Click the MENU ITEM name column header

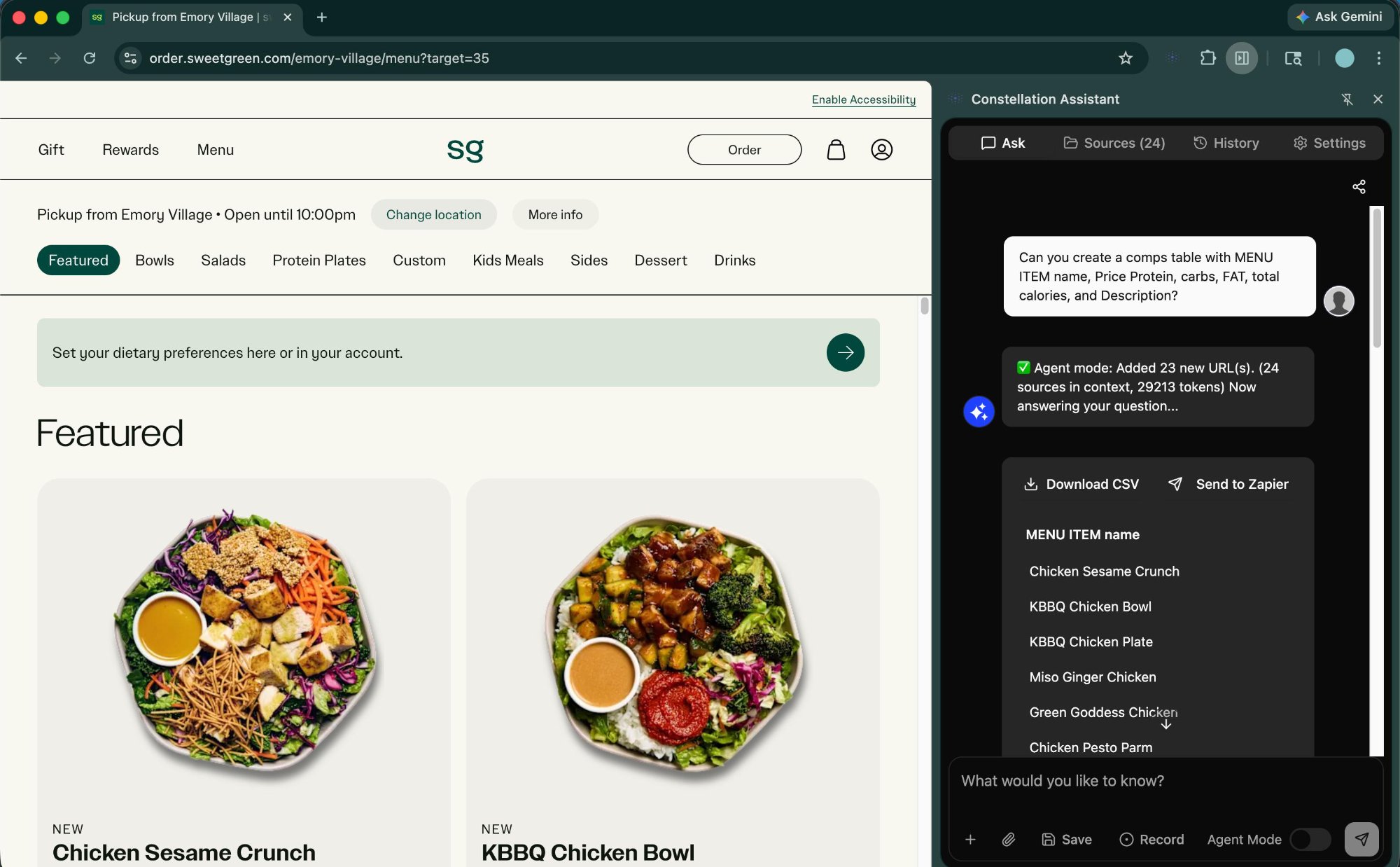click(1082, 534)
